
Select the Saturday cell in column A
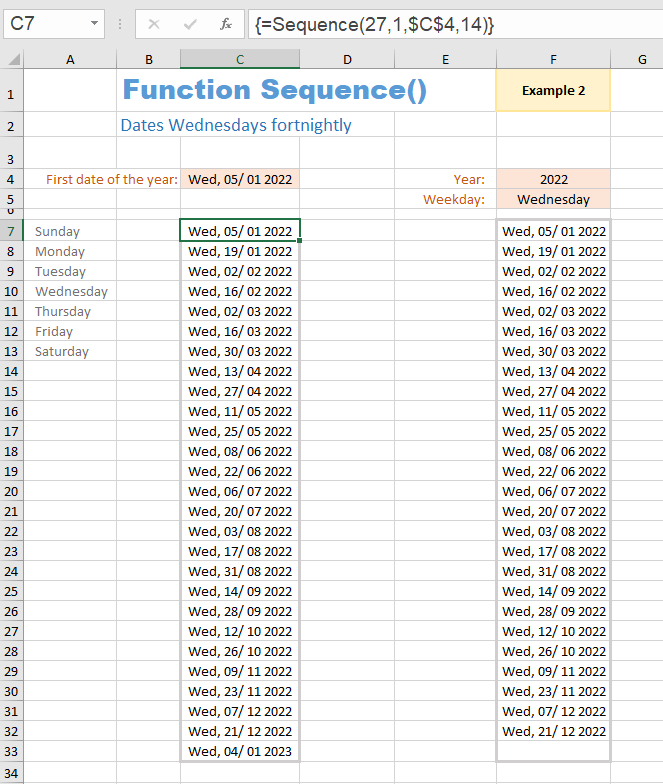tap(70, 351)
